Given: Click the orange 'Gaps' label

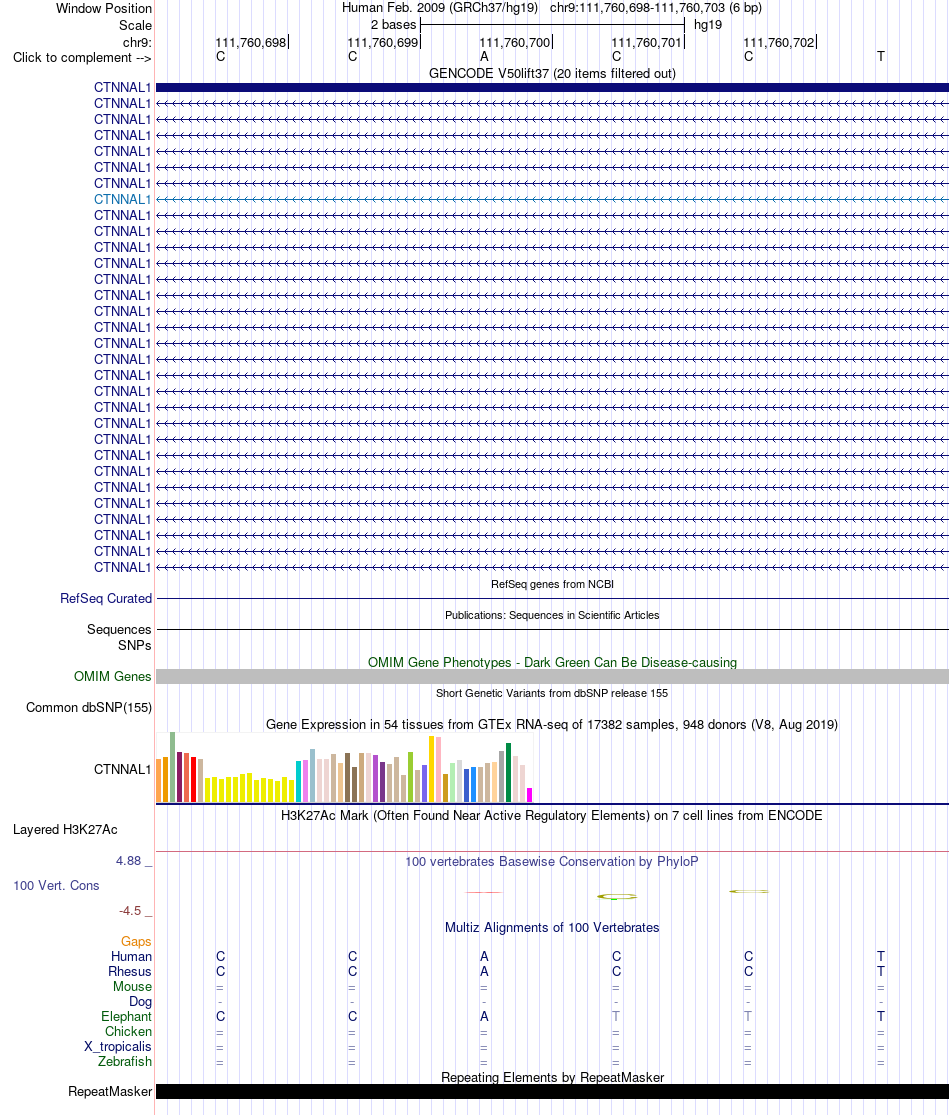Looking at the screenshot, I should [136, 941].
